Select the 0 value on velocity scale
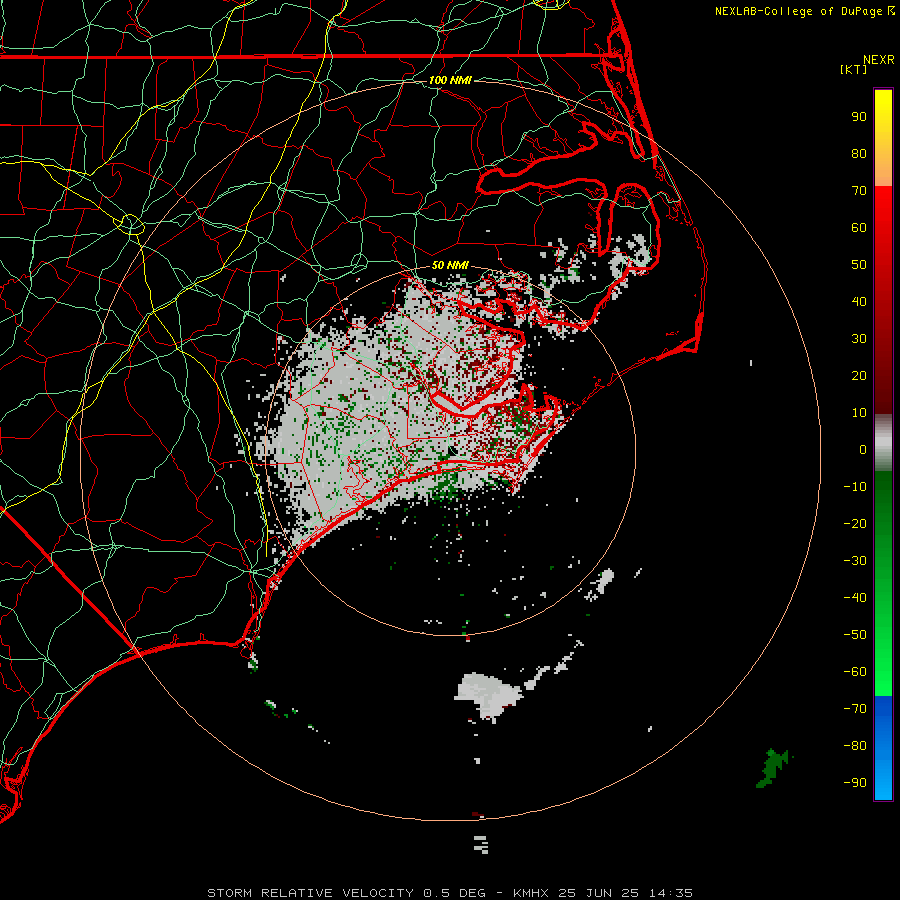The width and height of the screenshot is (900, 900). [x=863, y=449]
